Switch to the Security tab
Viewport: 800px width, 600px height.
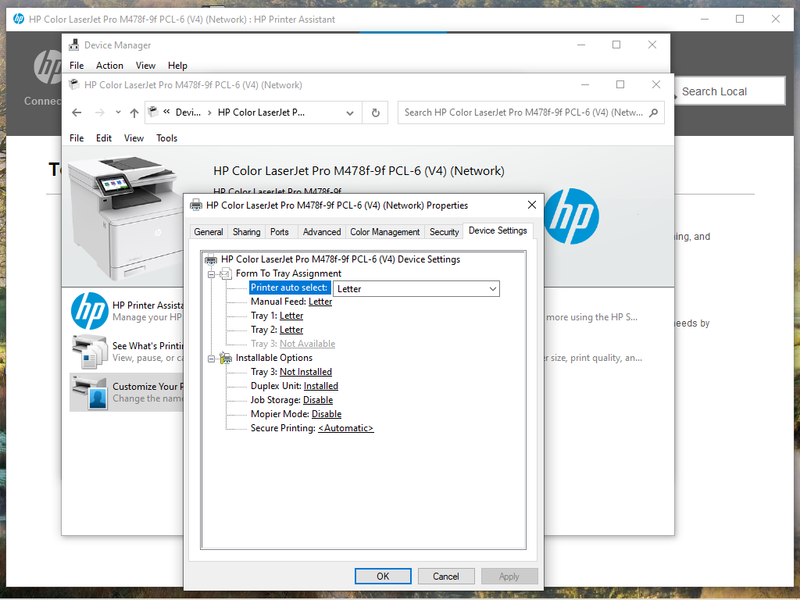point(444,232)
